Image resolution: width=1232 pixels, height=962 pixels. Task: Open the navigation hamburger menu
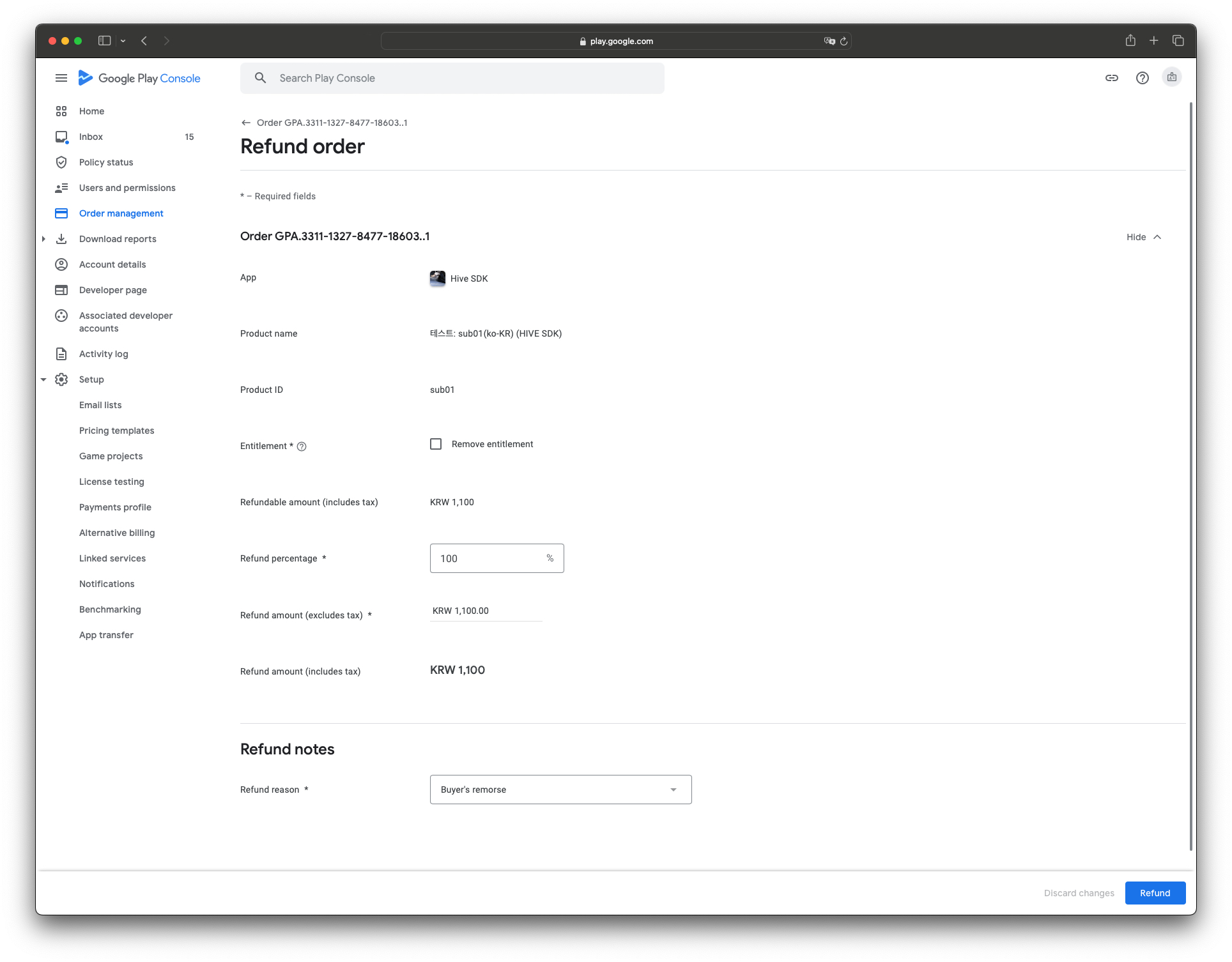pyautogui.click(x=61, y=77)
